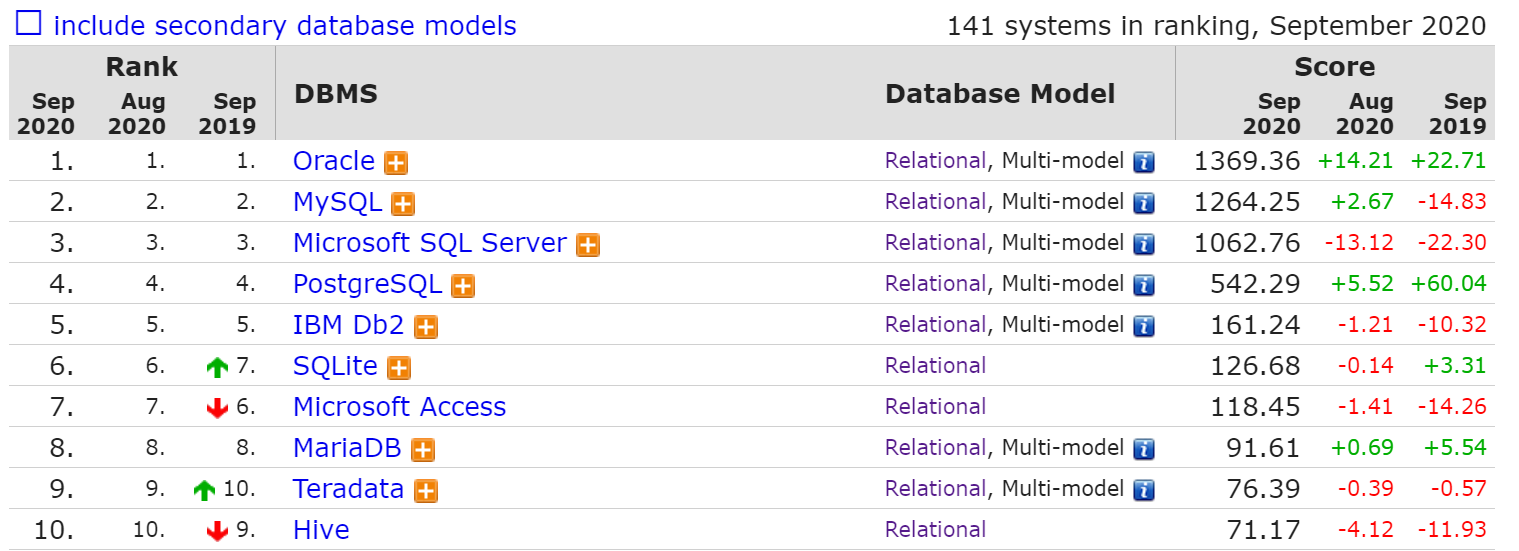Click the Score column header
Screen dimensions: 1519x551
1335,67
